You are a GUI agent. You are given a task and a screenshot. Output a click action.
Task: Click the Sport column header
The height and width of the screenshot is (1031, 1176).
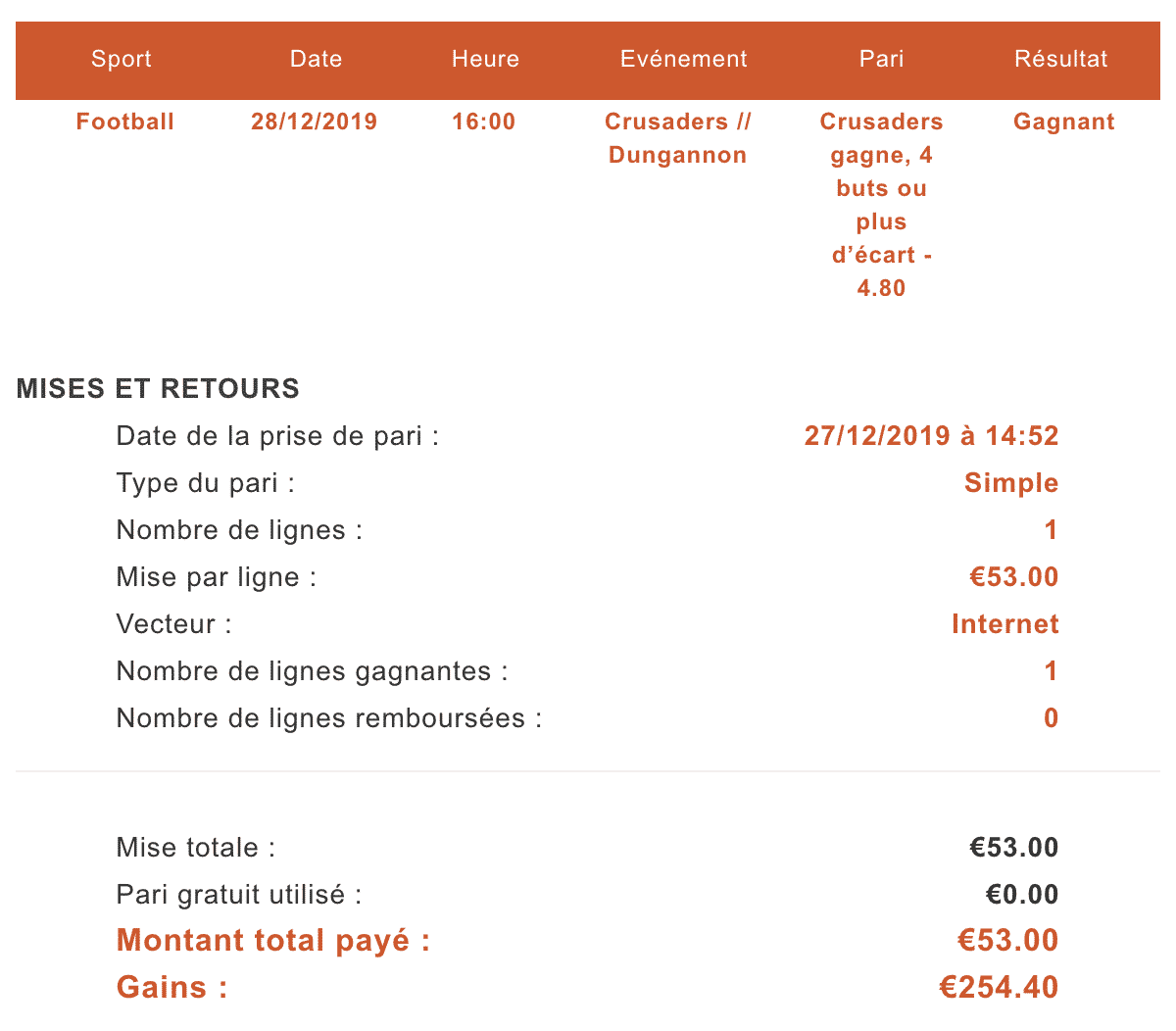122,59
